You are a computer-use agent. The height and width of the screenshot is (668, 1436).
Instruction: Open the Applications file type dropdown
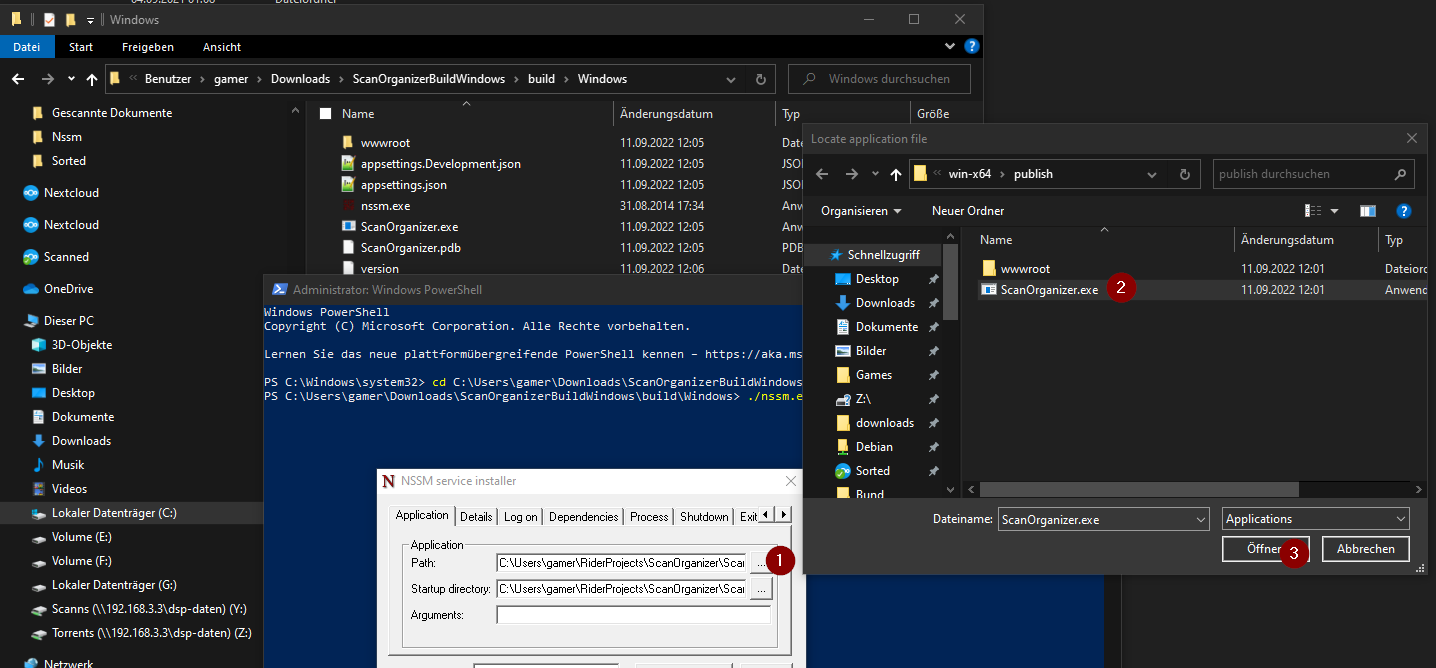(1315, 519)
